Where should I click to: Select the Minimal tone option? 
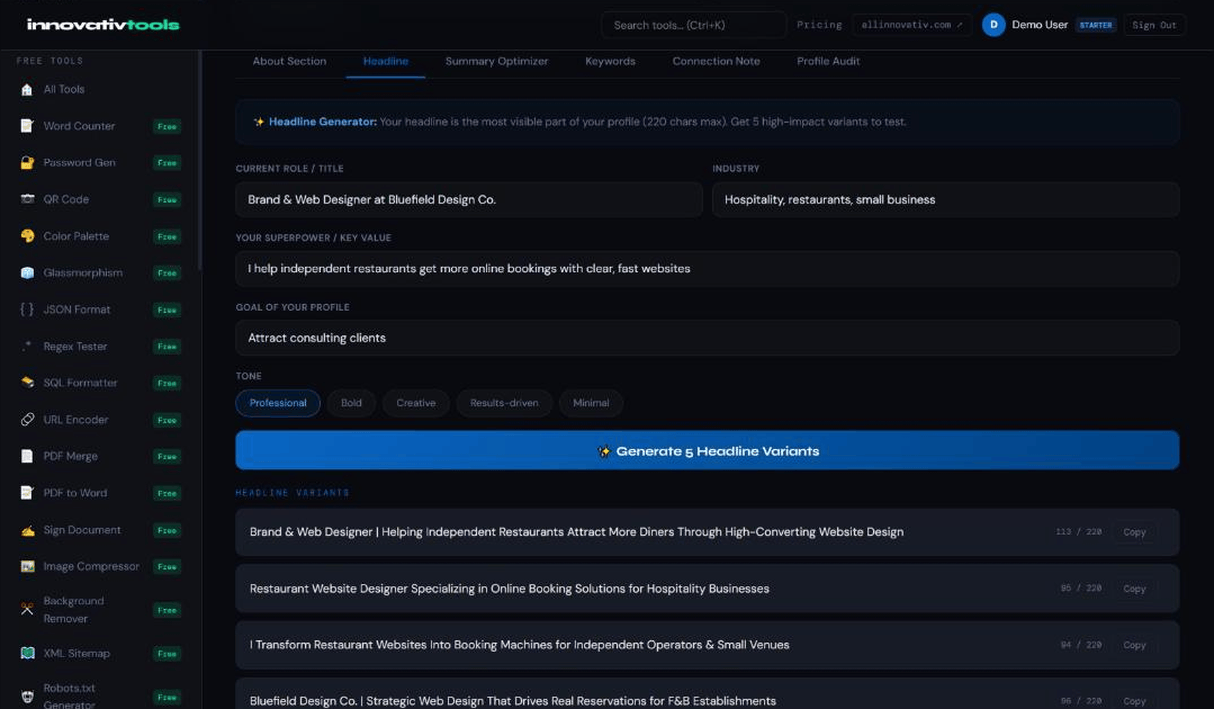(591, 403)
